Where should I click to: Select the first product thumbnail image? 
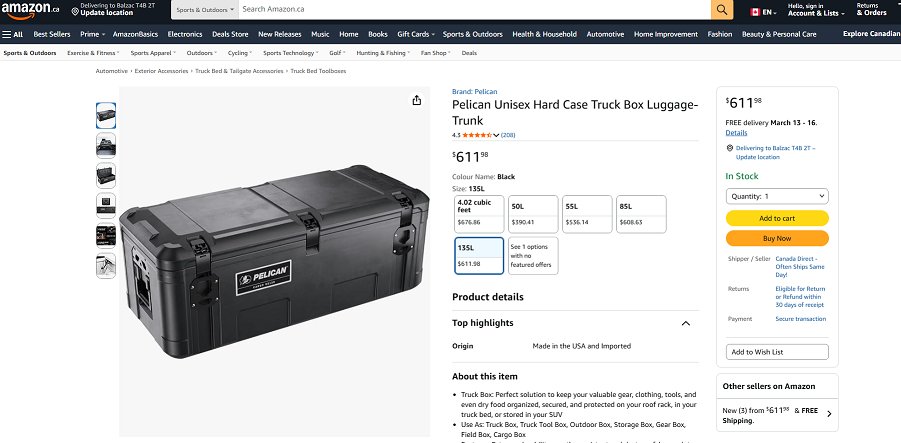pos(106,115)
